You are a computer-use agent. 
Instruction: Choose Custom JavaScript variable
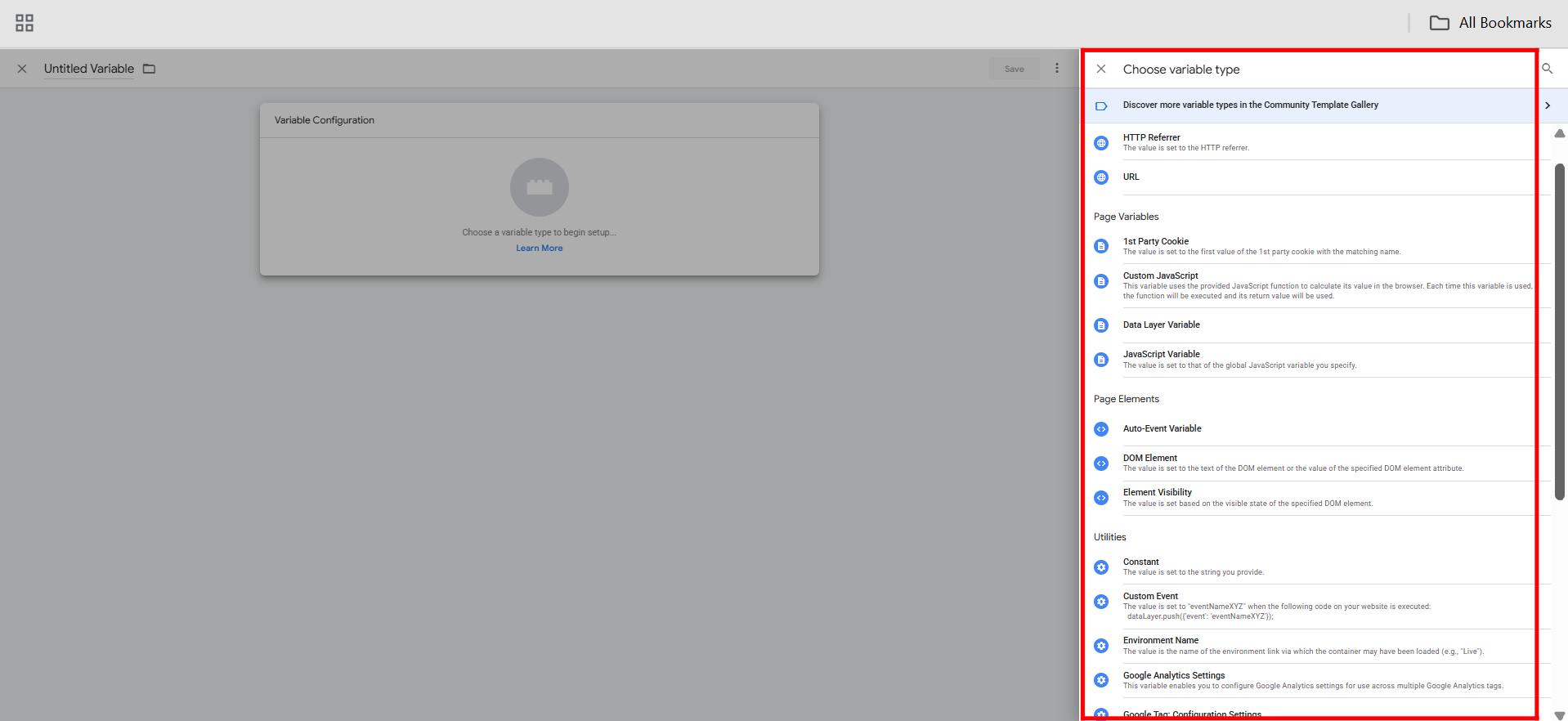(1322, 285)
